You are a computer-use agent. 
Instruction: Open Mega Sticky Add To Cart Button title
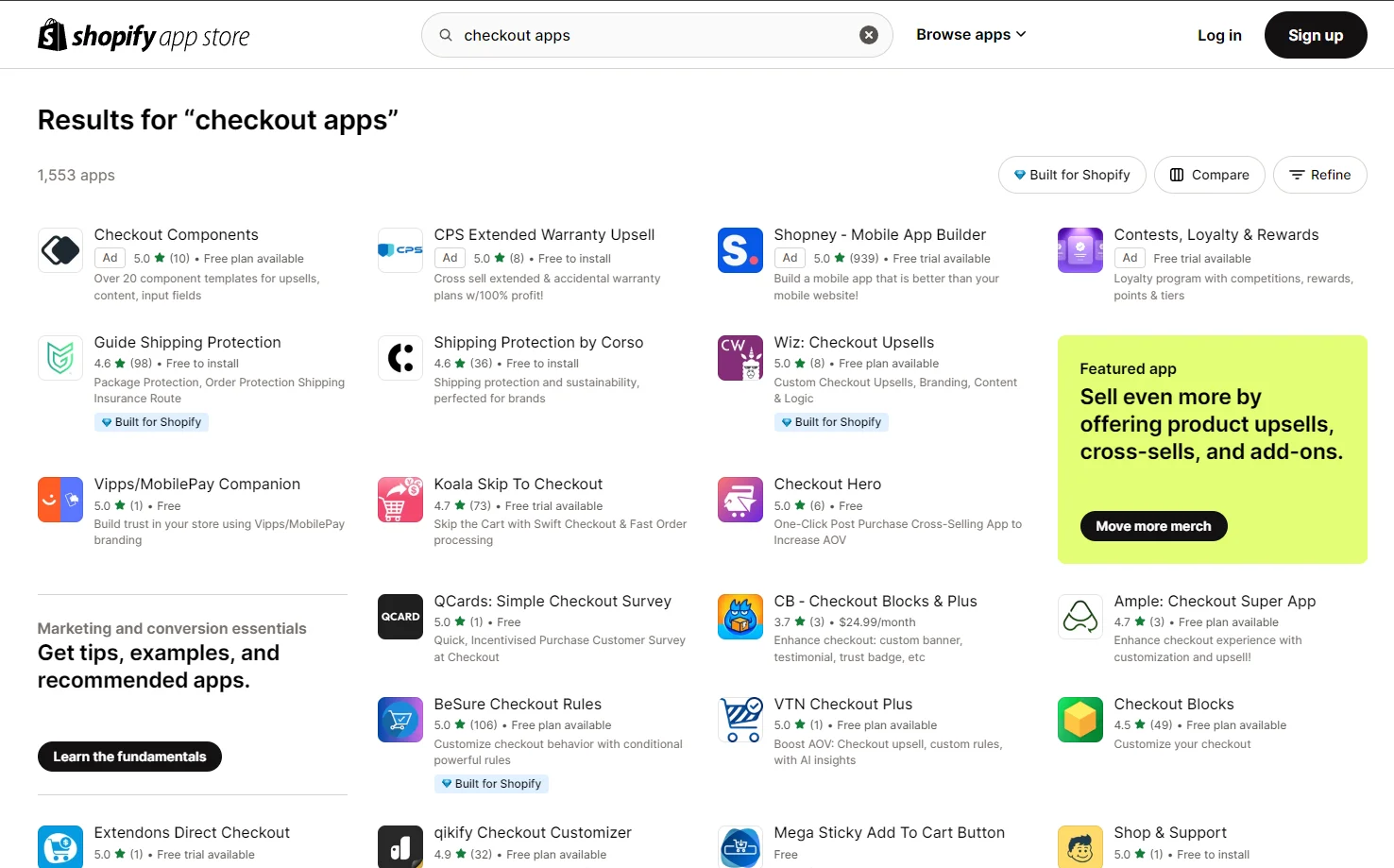[890, 832]
